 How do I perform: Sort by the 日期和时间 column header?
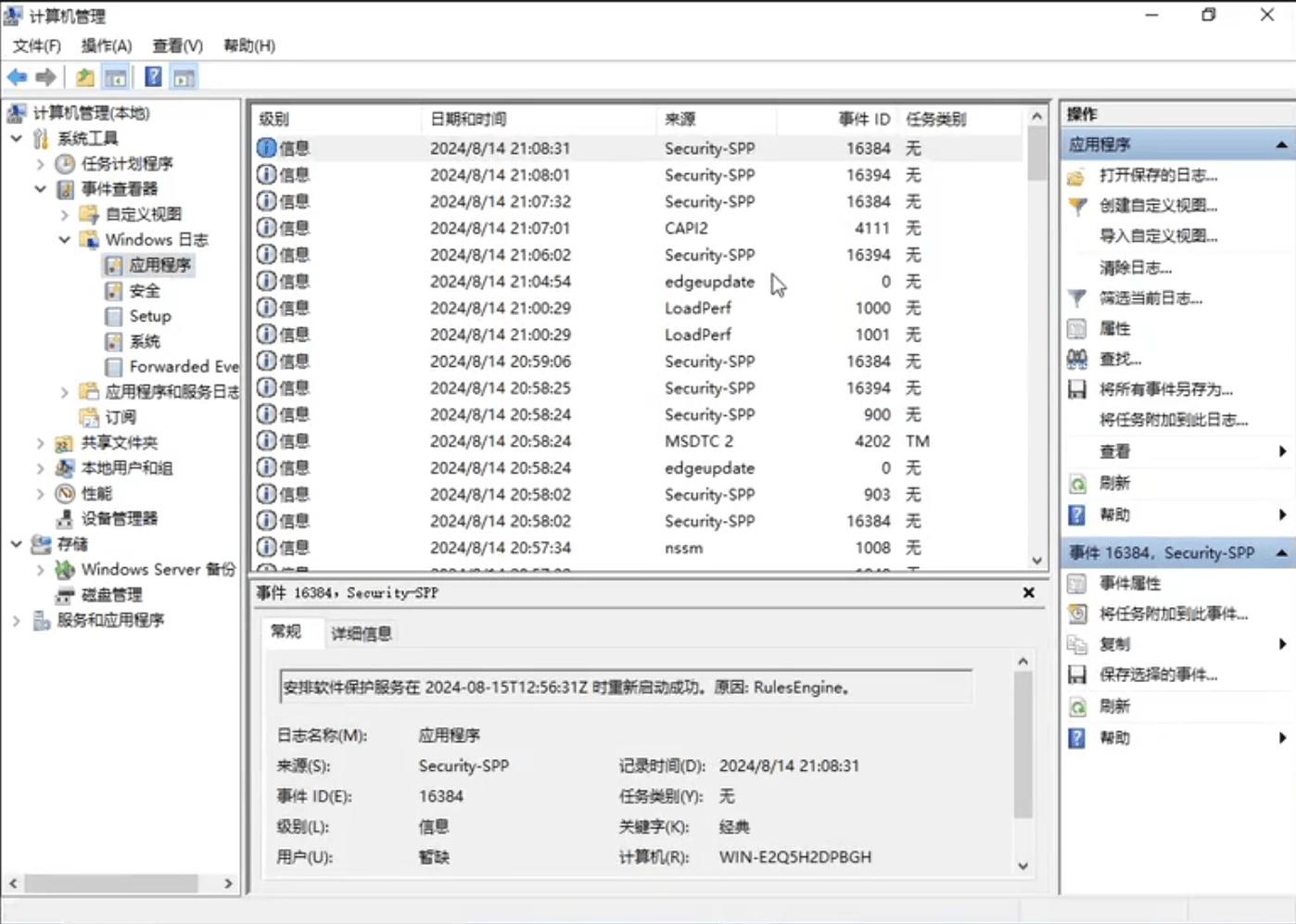pyautogui.click(x=540, y=119)
